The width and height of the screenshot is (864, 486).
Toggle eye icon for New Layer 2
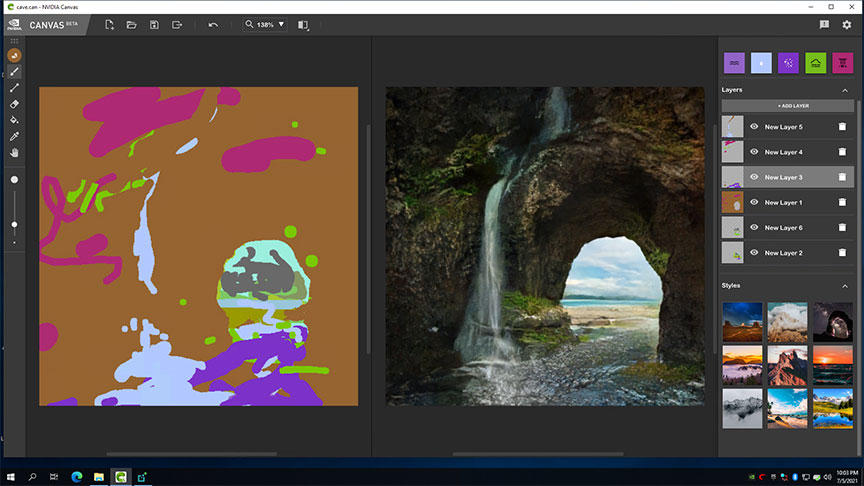[754, 253]
